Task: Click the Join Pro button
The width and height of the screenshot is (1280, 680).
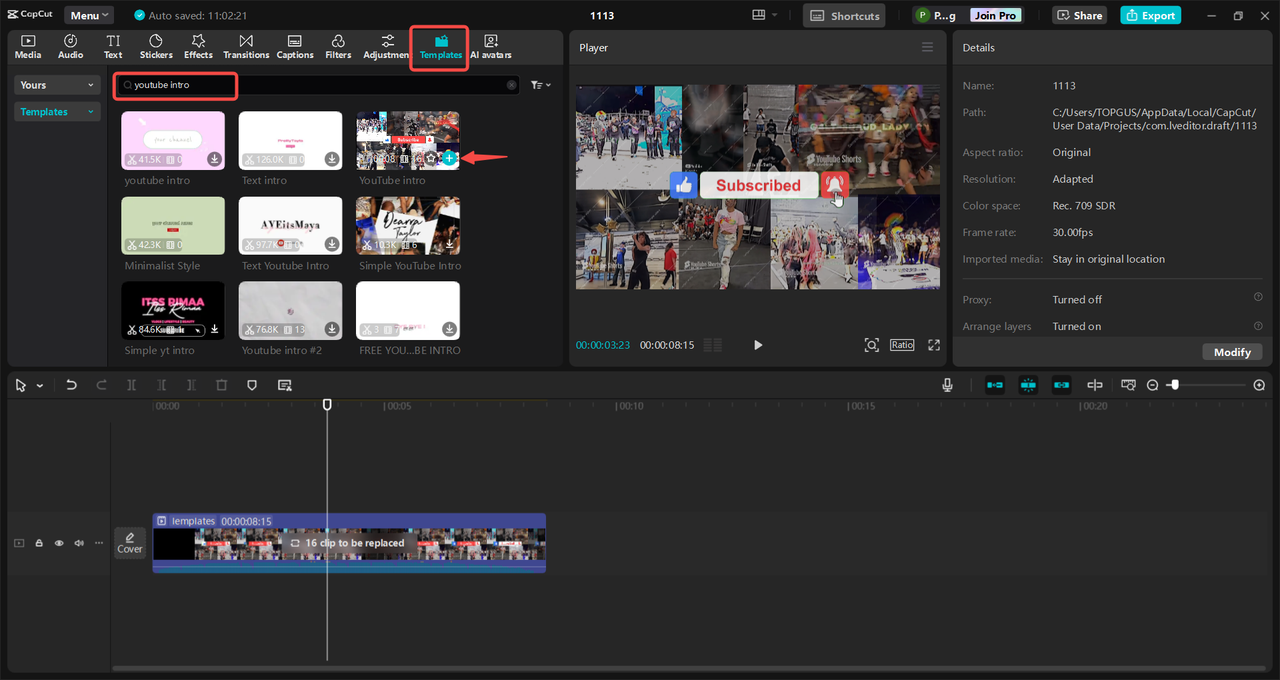Action: click(996, 15)
